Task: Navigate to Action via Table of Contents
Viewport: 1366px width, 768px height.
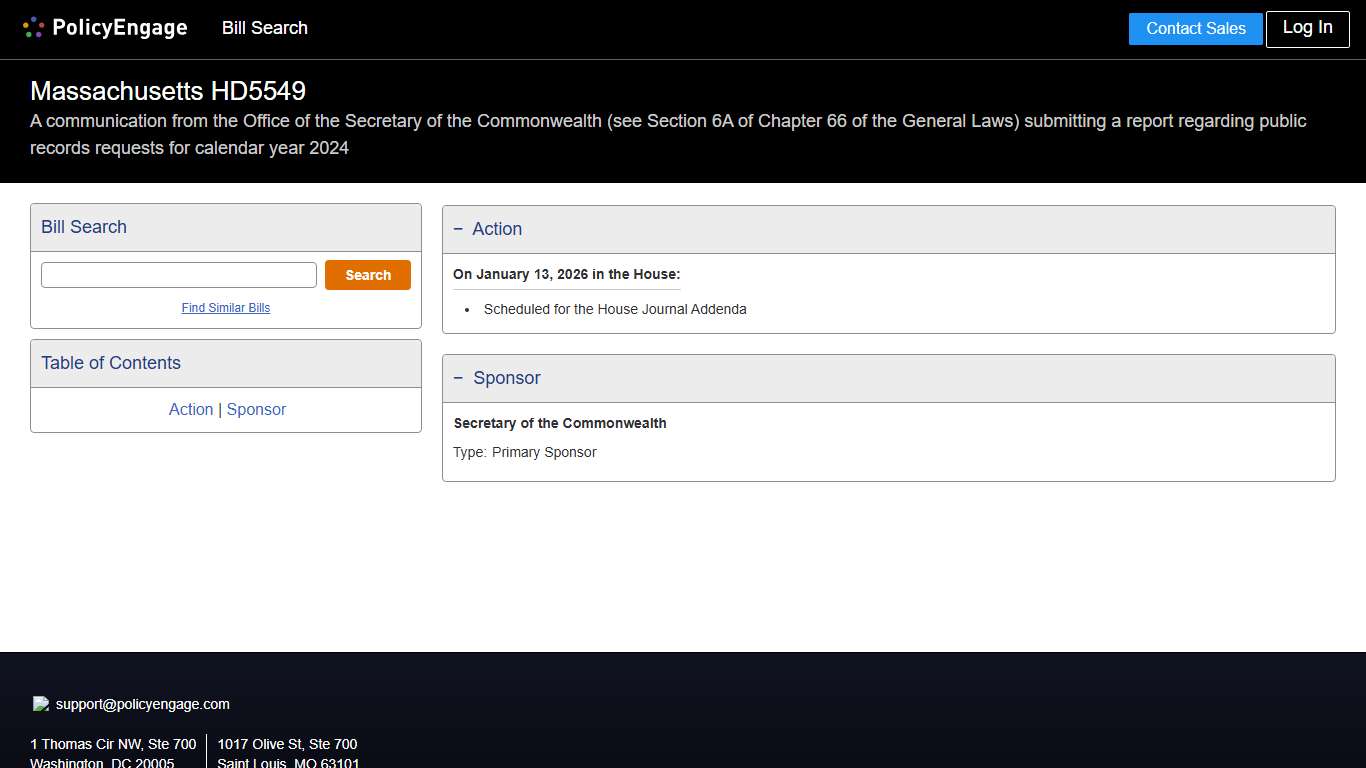Action: click(190, 409)
